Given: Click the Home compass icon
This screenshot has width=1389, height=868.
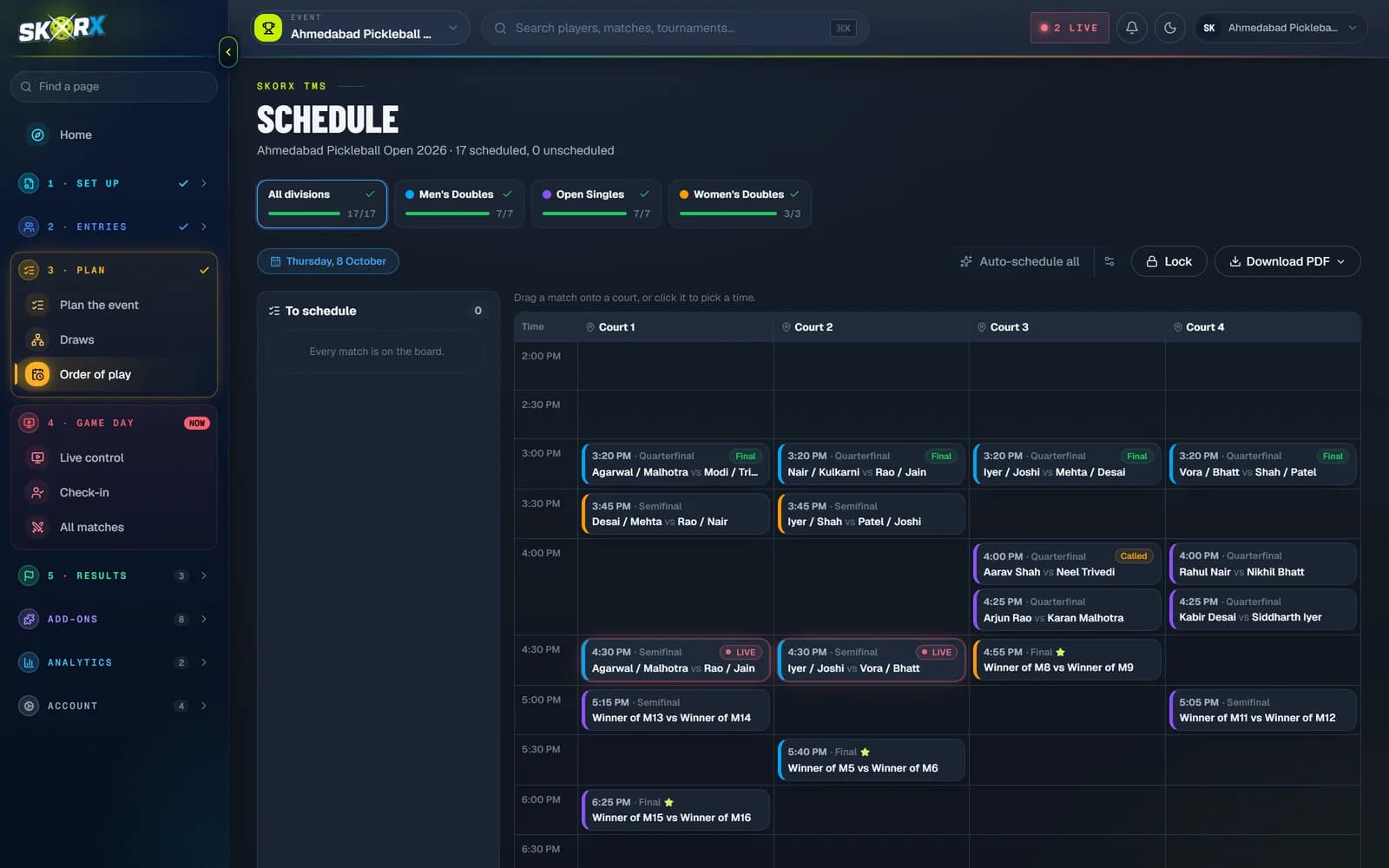Looking at the screenshot, I should click(x=37, y=135).
